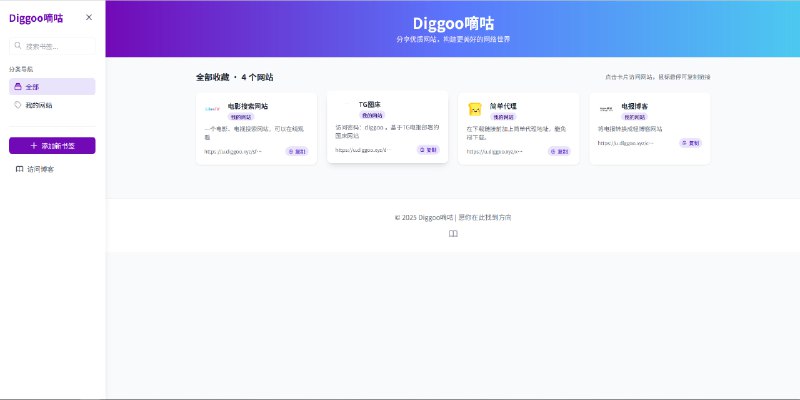The height and width of the screenshot is (400, 800).
Task: Click the 电影搜索网站 URL text
Action: (233, 152)
